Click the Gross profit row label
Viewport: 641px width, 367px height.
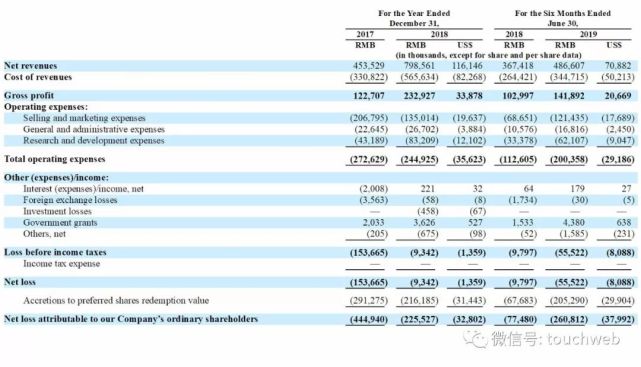(29, 96)
